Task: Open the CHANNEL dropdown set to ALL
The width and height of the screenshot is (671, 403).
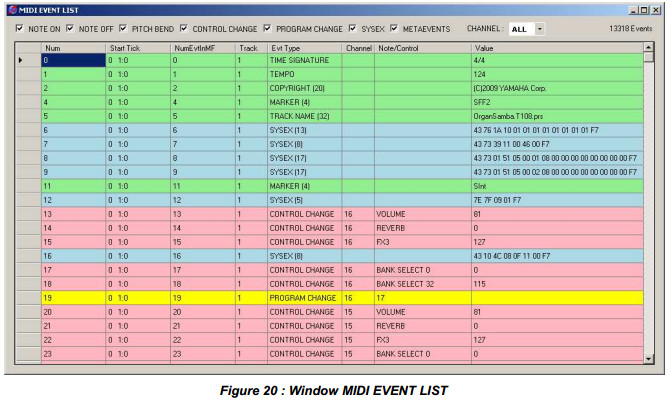Action: [x=540, y=30]
